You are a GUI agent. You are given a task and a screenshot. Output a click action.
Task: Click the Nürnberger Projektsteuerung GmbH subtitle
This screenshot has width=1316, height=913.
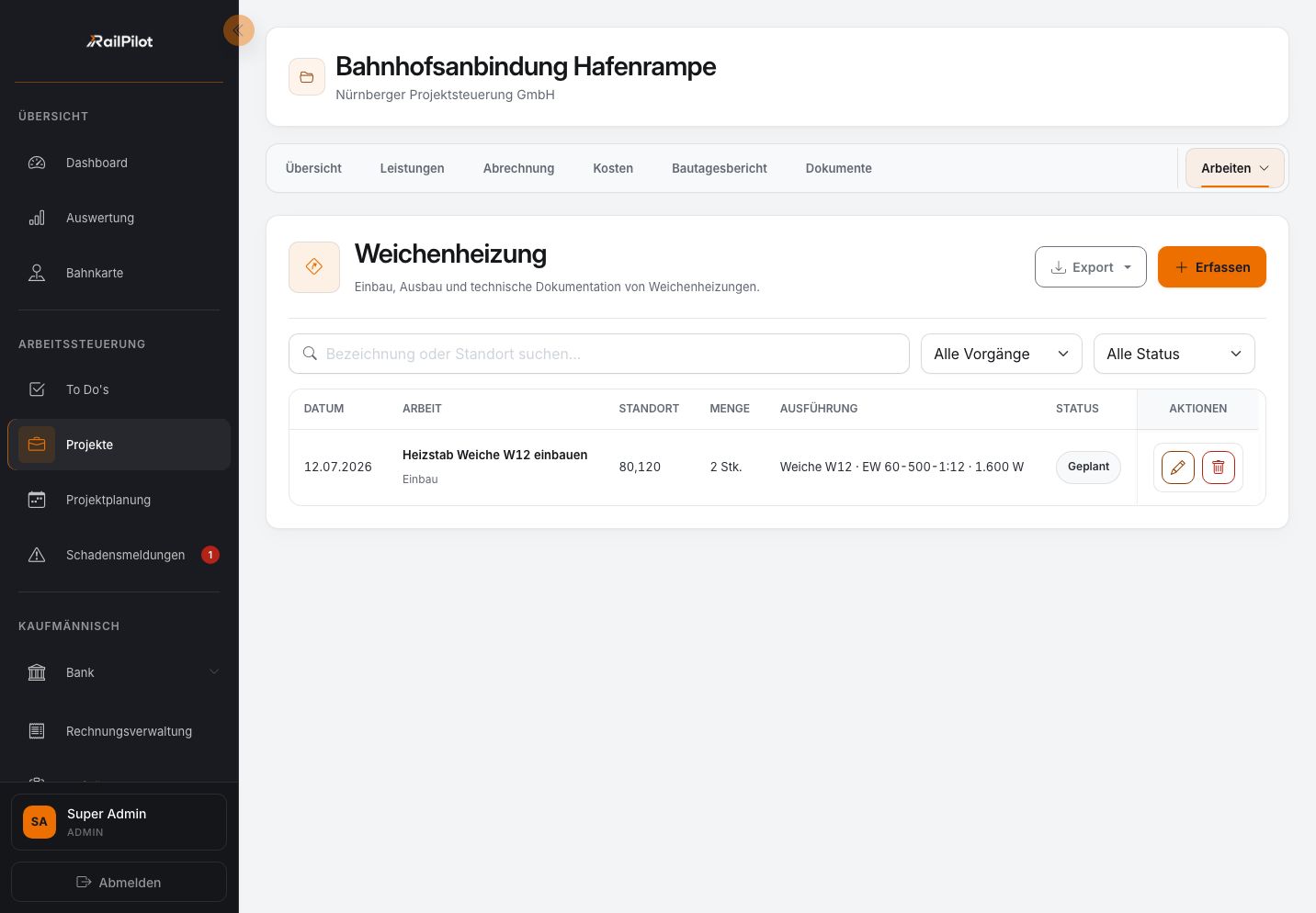click(445, 95)
